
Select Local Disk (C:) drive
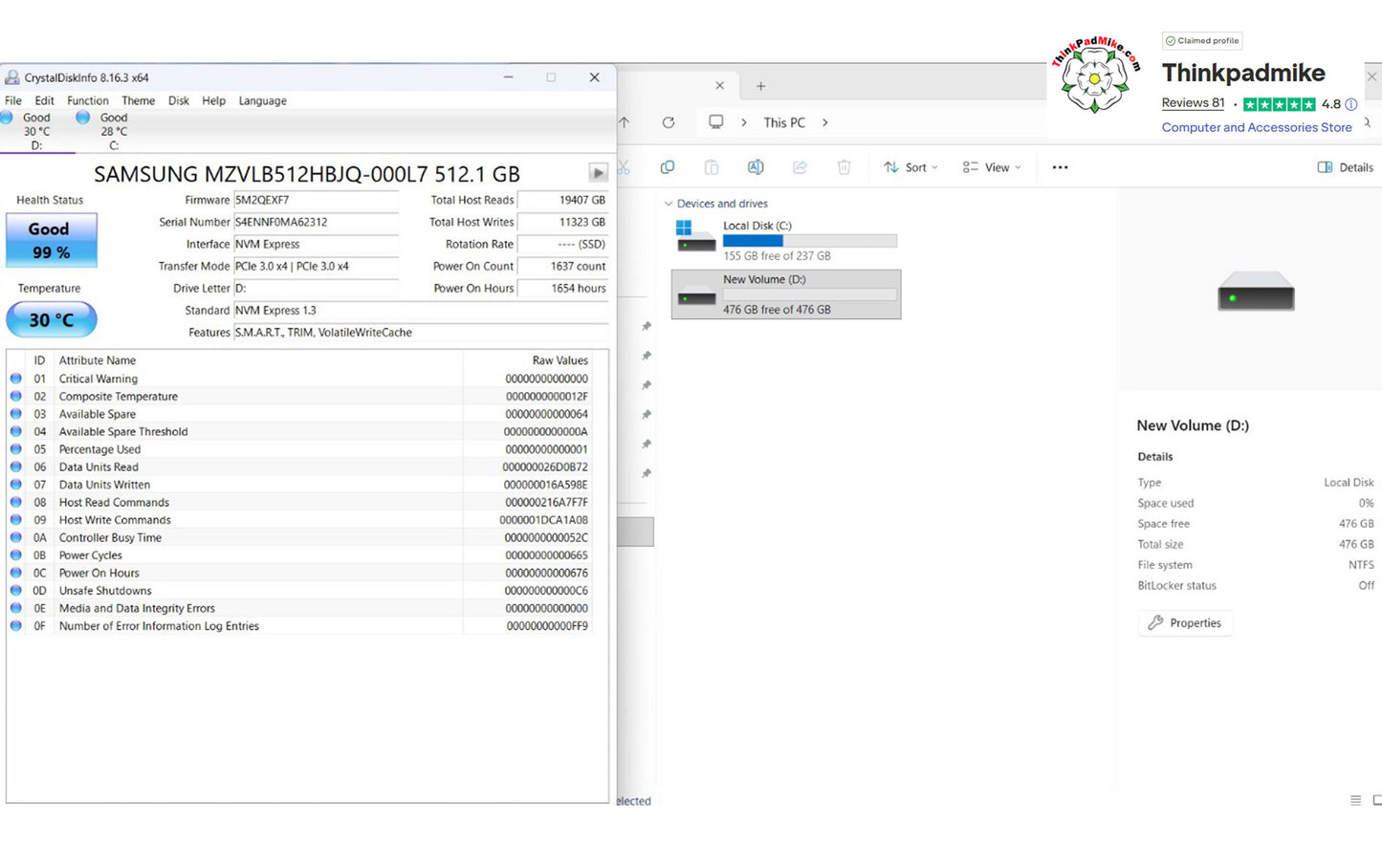[x=786, y=240]
